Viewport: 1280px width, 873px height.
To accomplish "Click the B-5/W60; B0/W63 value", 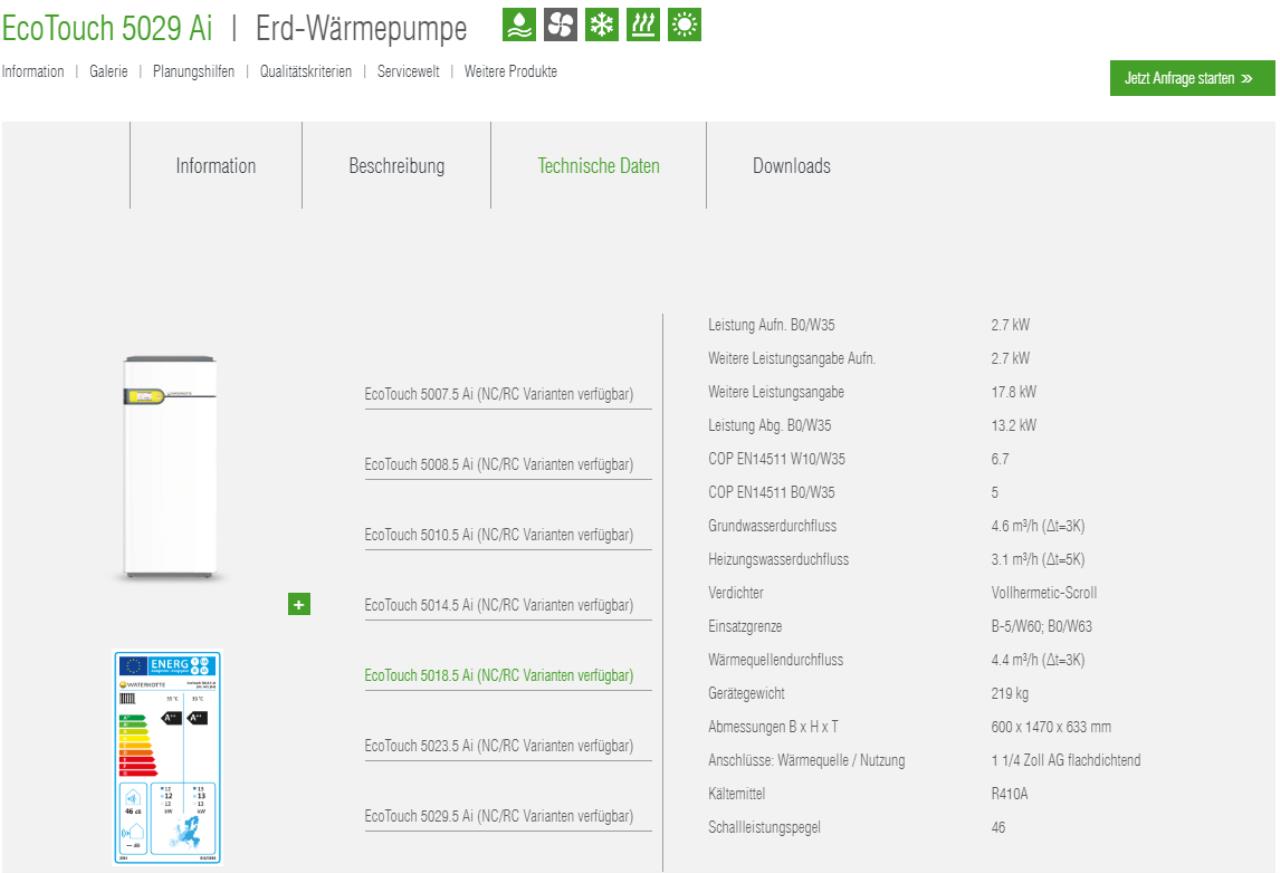I will [1043, 626].
